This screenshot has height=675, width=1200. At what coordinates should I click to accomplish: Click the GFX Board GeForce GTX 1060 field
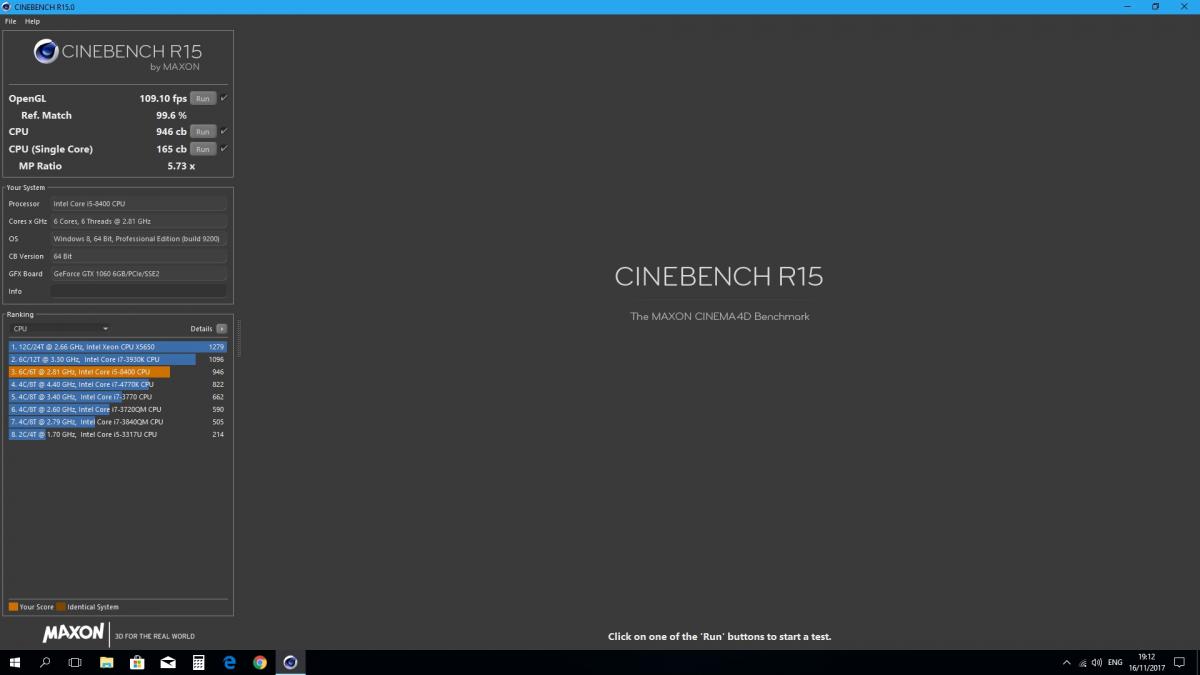click(x=138, y=274)
